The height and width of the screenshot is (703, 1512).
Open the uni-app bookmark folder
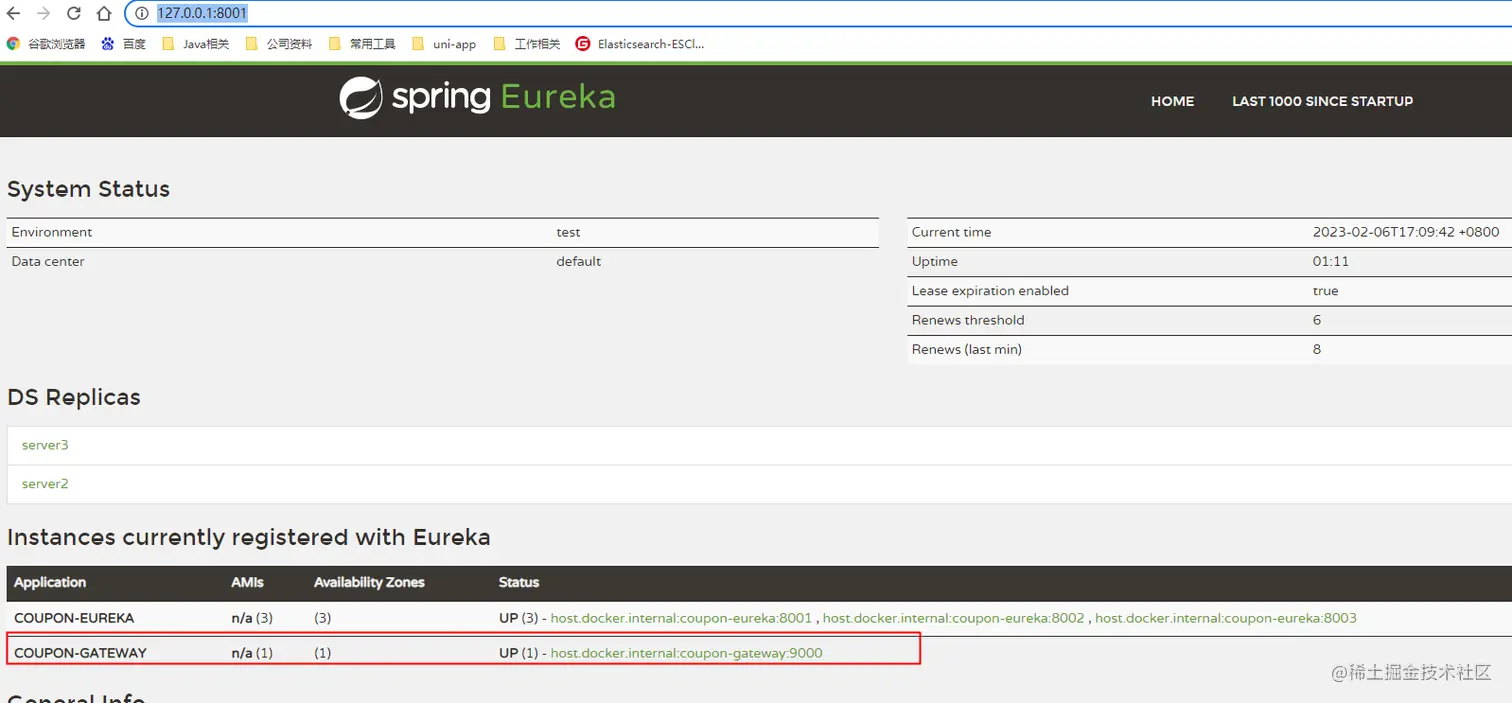click(444, 44)
